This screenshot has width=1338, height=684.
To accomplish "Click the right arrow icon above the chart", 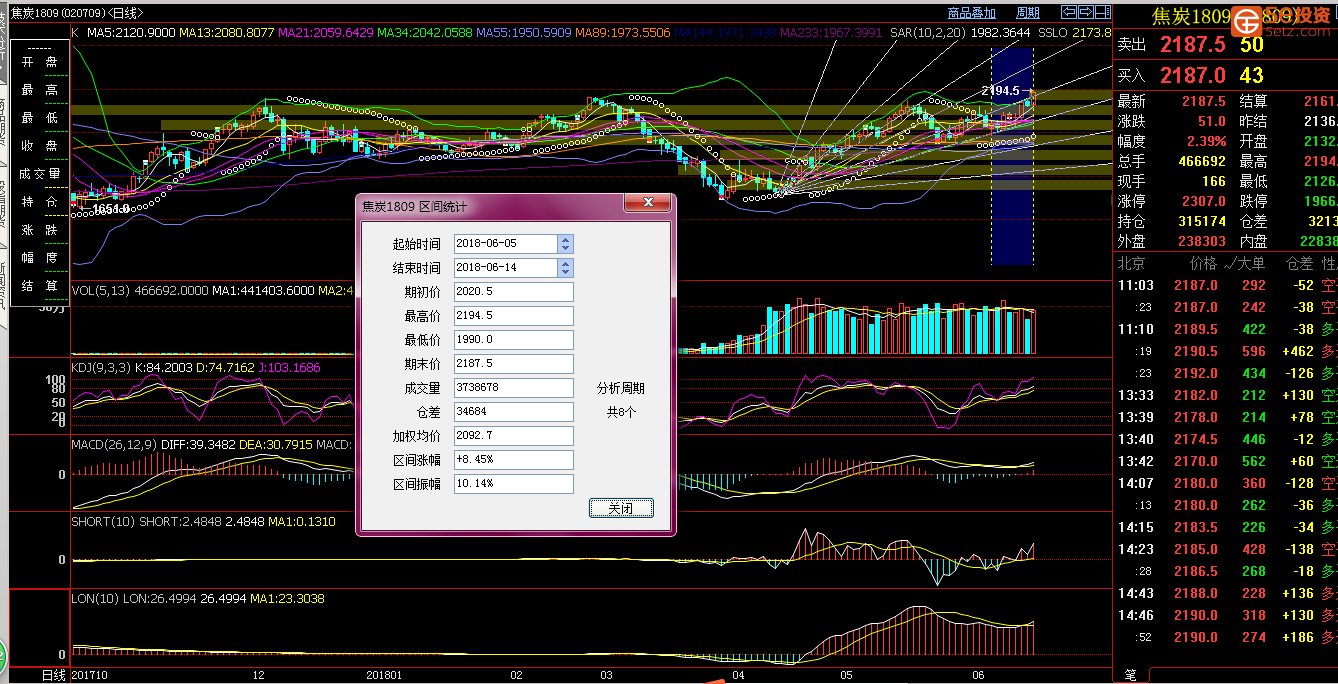I will 1086,13.
